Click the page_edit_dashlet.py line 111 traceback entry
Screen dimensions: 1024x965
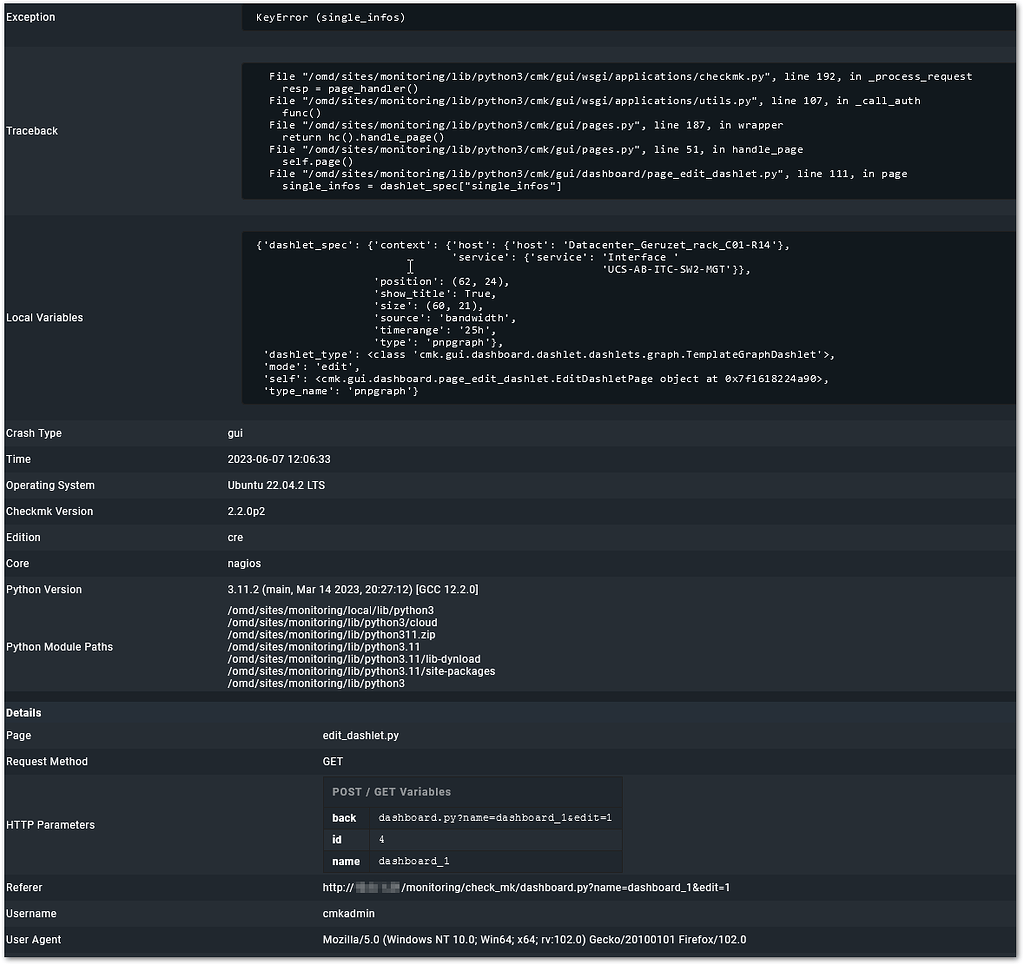click(588, 174)
